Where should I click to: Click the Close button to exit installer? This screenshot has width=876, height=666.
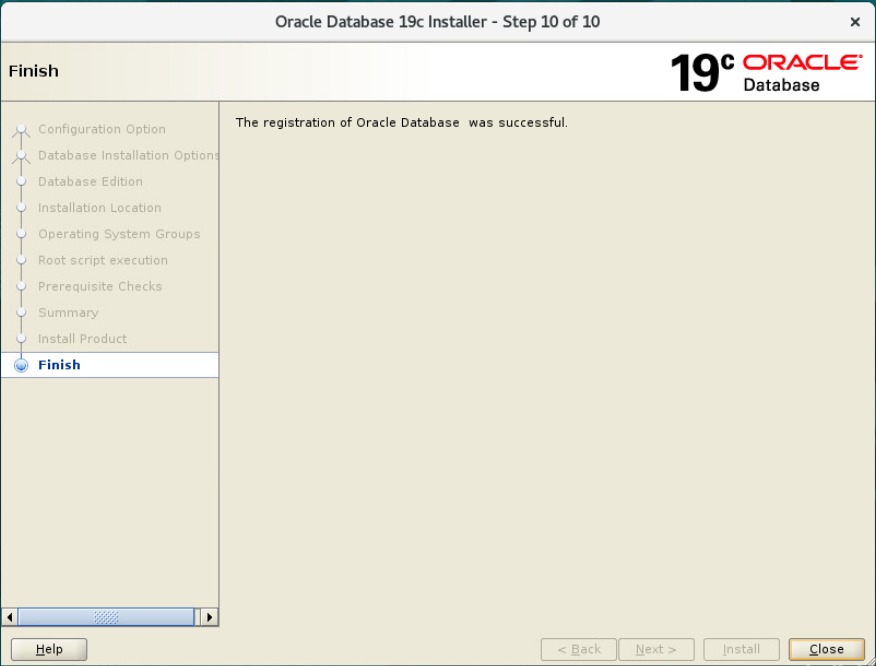coord(826,649)
